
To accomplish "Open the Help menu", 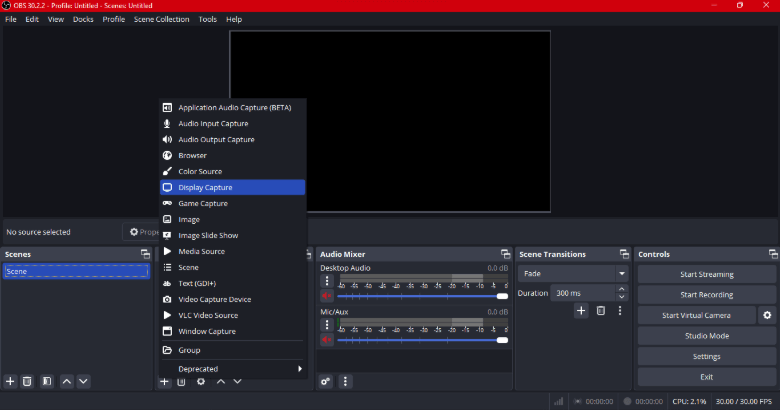I will coord(234,19).
